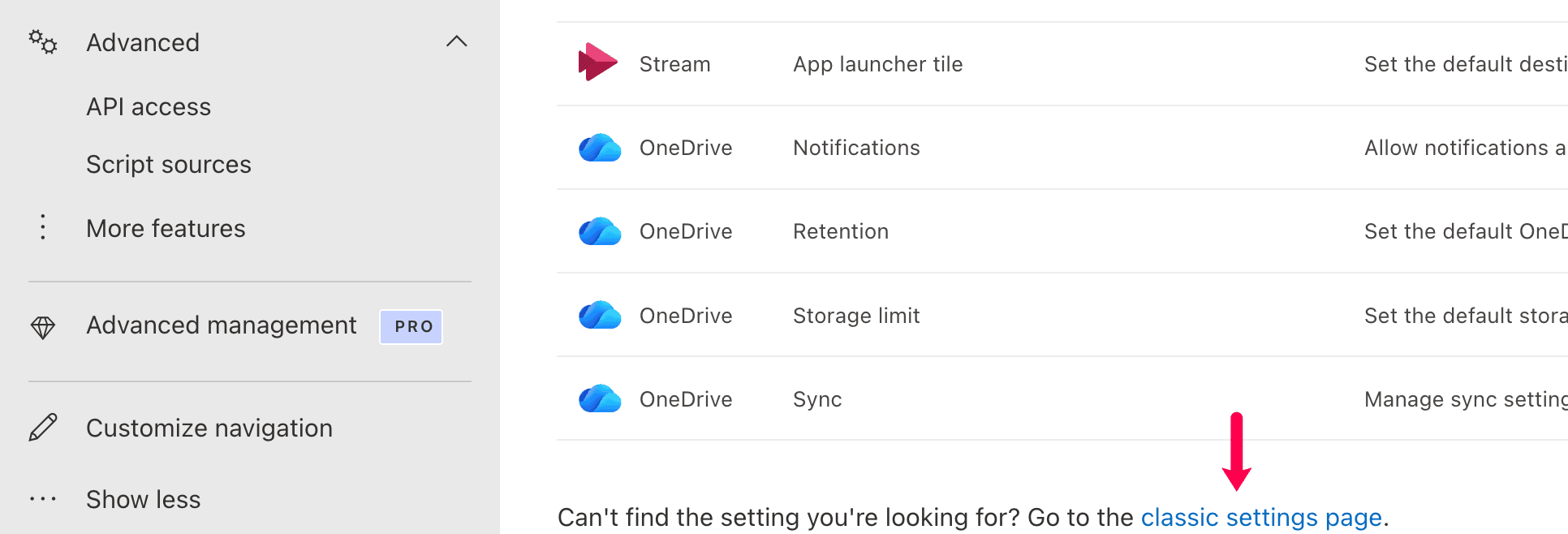Click the Stream app icon
This screenshot has width=1568, height=534.
point(597,63)
